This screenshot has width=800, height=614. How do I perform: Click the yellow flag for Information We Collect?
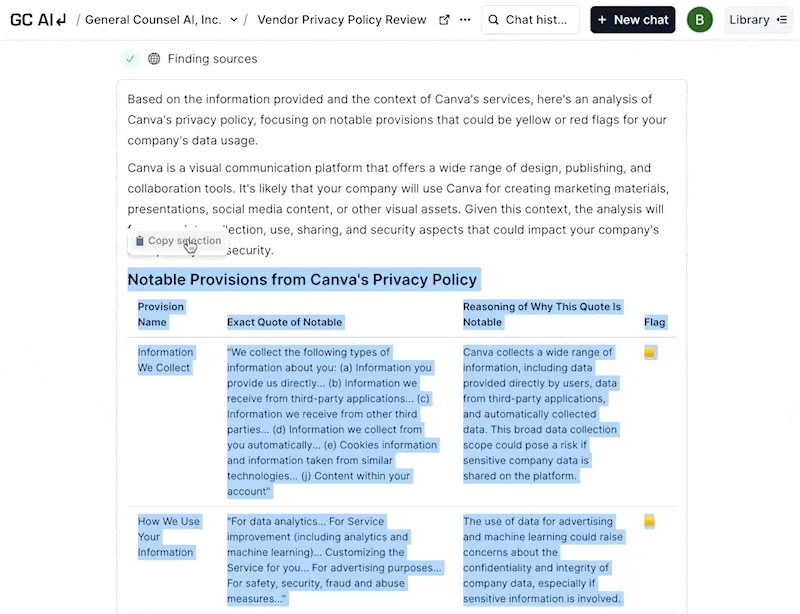650,353
